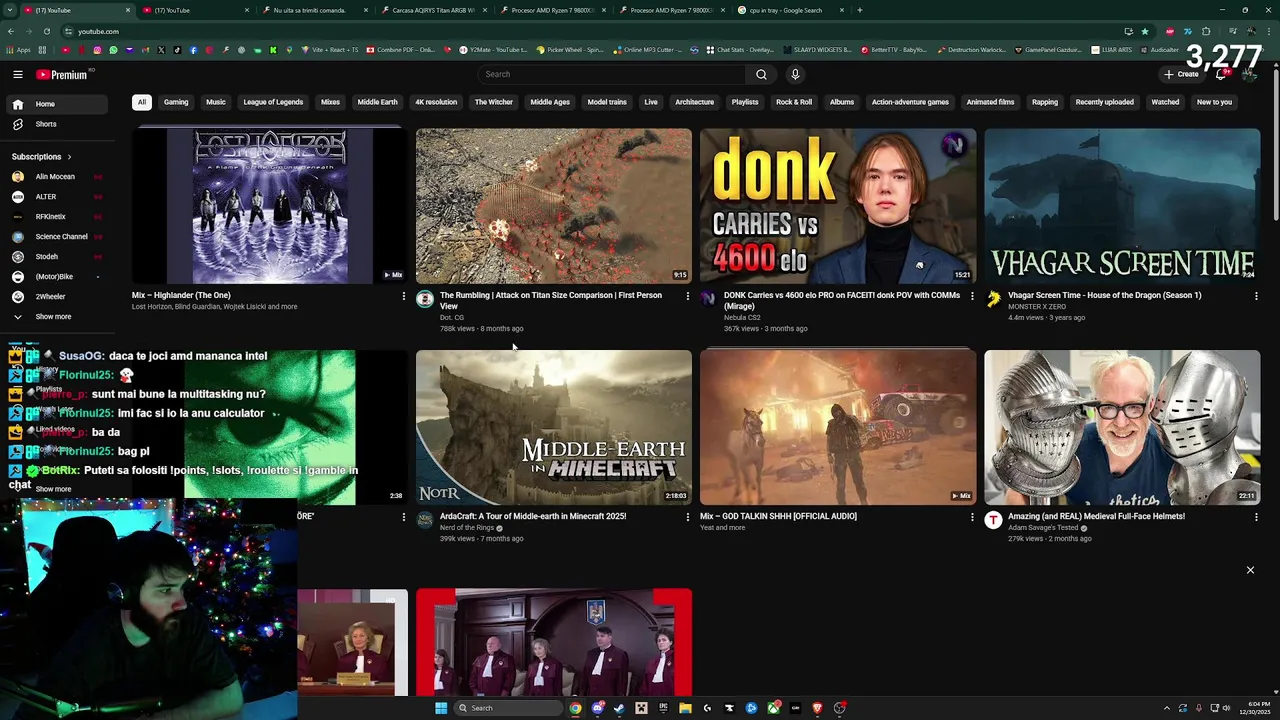
Task: Open Dot. CG channel avatar
Action: pos(425,299)
